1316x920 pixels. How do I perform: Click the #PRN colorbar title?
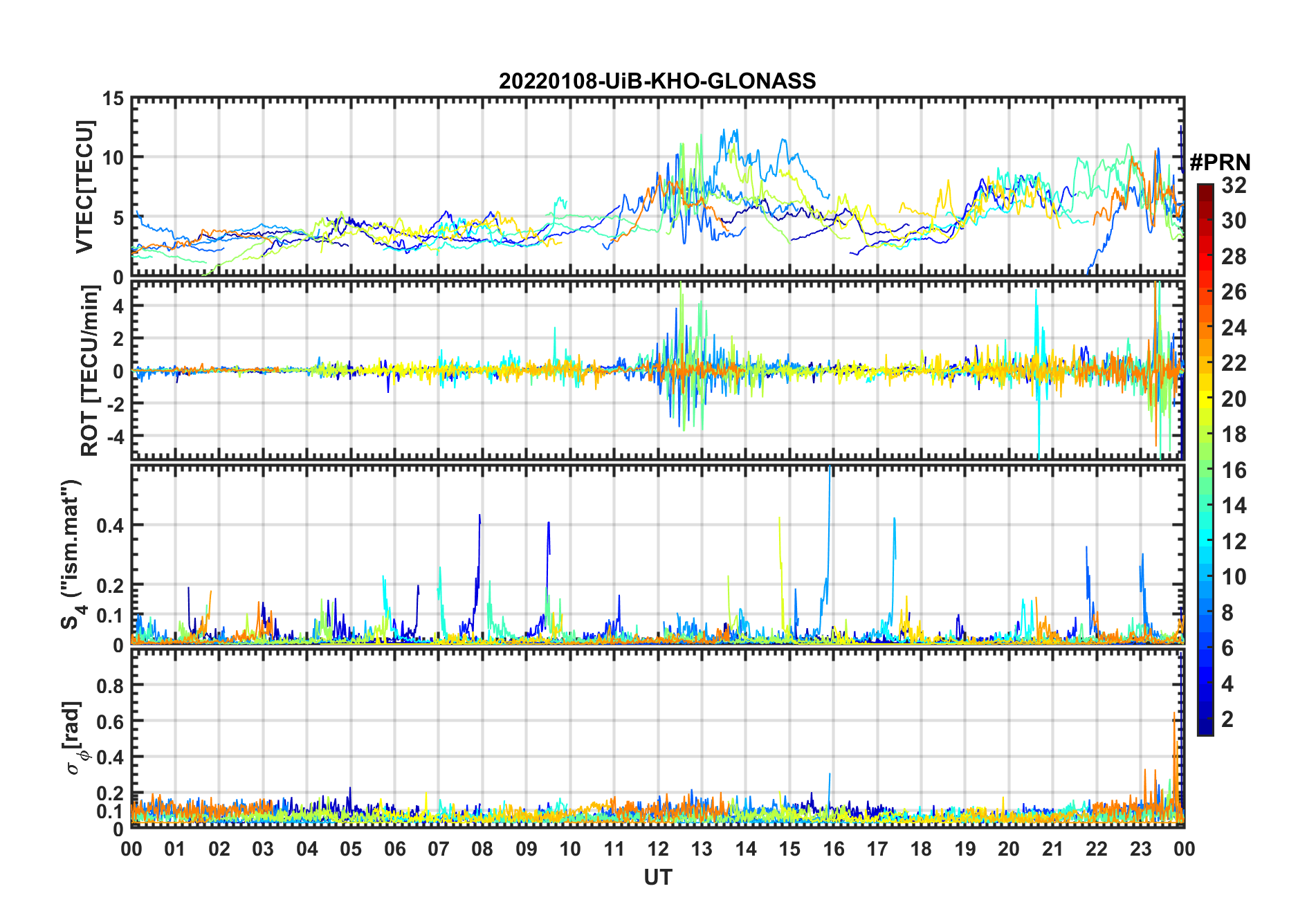(x=1220, y=163)
